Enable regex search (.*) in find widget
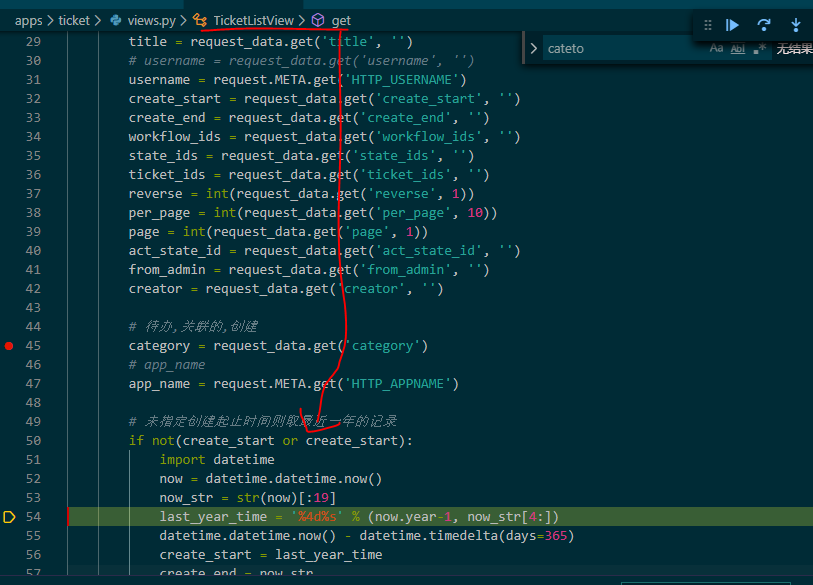 [761, 48]
